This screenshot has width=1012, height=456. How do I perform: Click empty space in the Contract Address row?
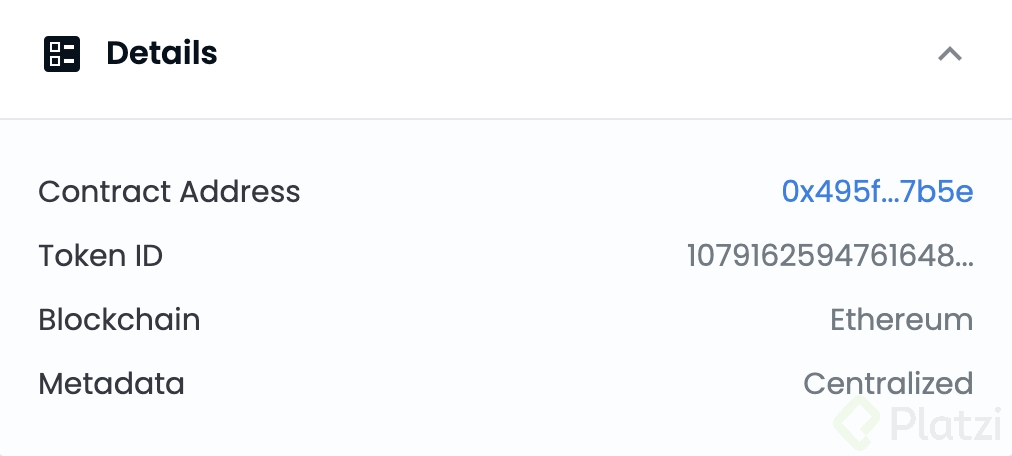[540, 191]
